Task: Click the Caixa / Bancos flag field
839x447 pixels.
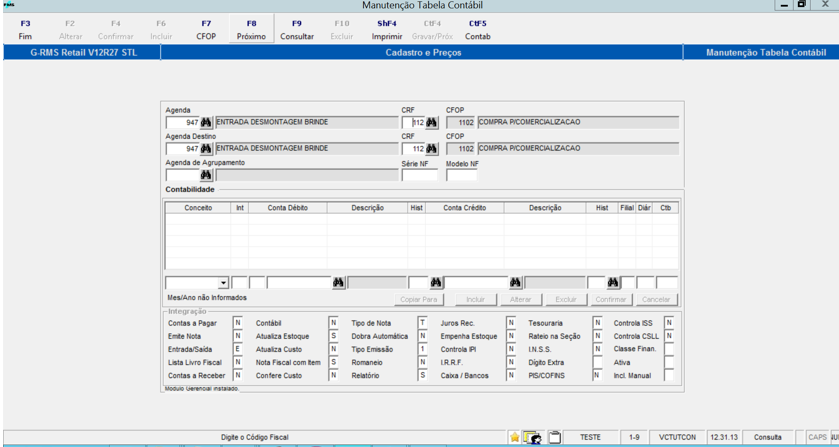Action: tap(511, 375)
